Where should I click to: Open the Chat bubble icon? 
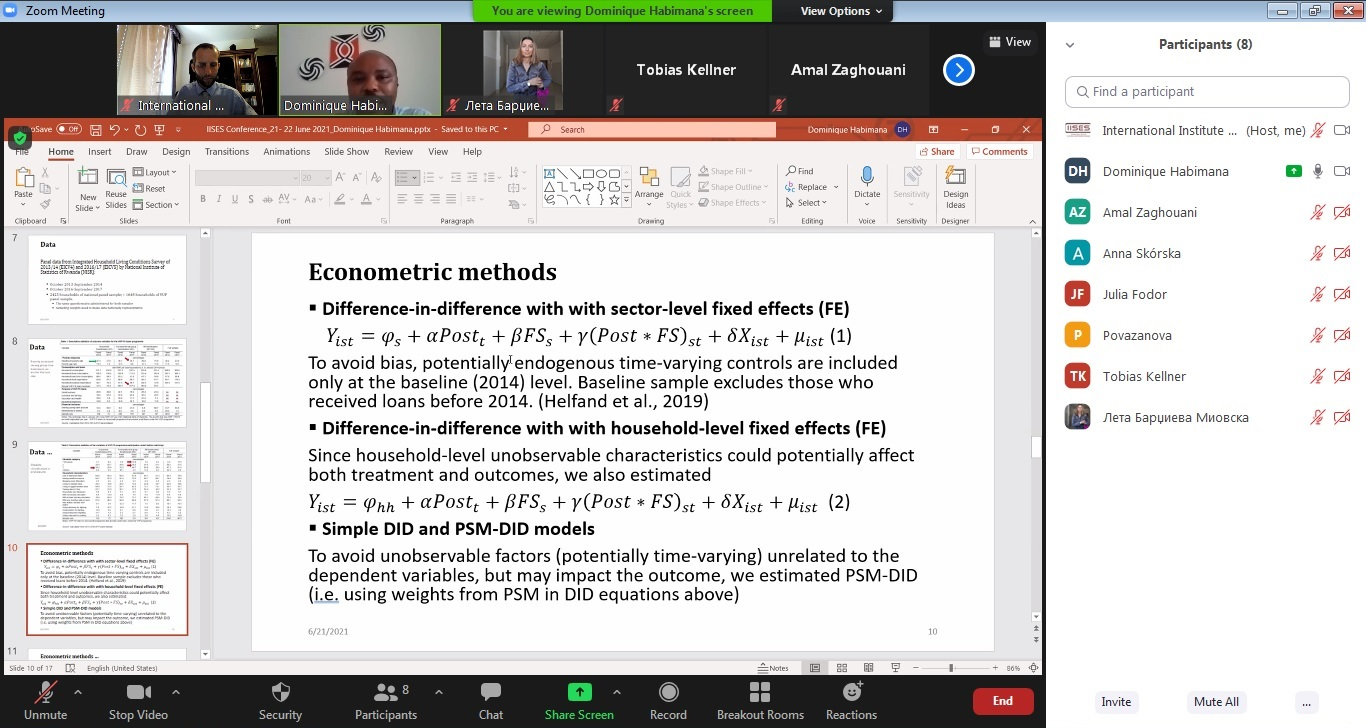point(491,692)
